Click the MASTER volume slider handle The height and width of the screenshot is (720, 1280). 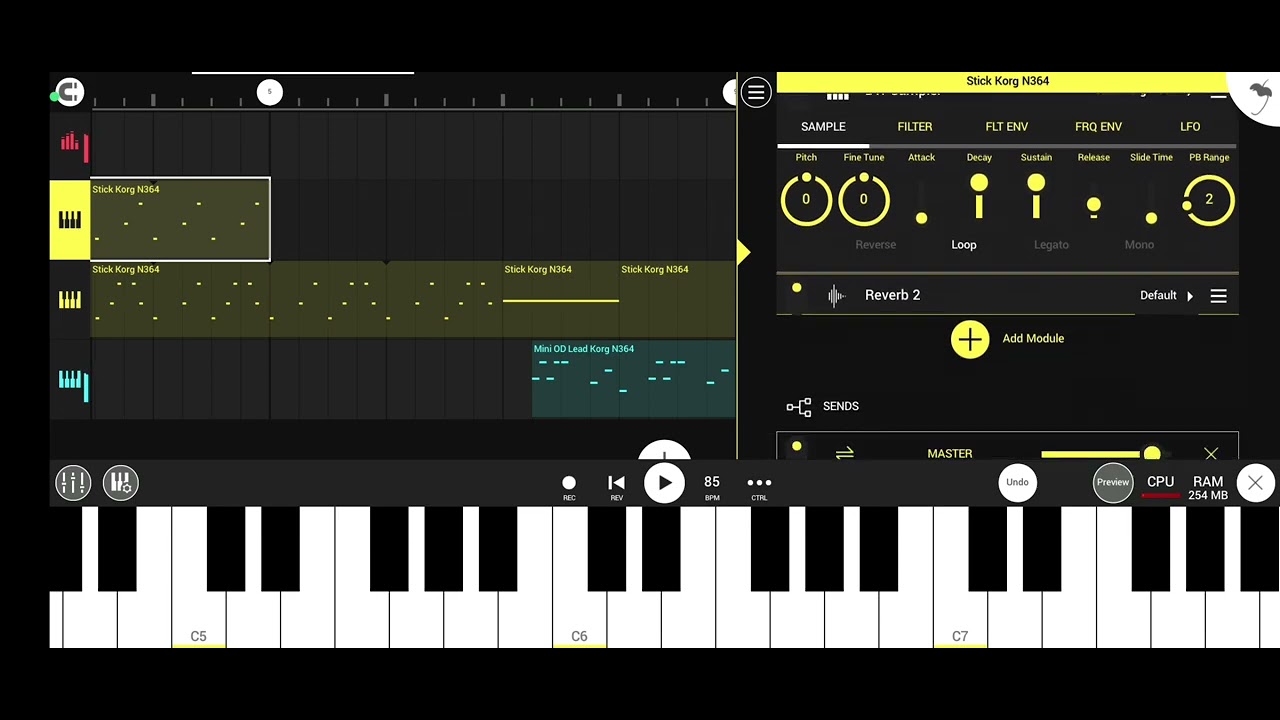click(1152, 454)
